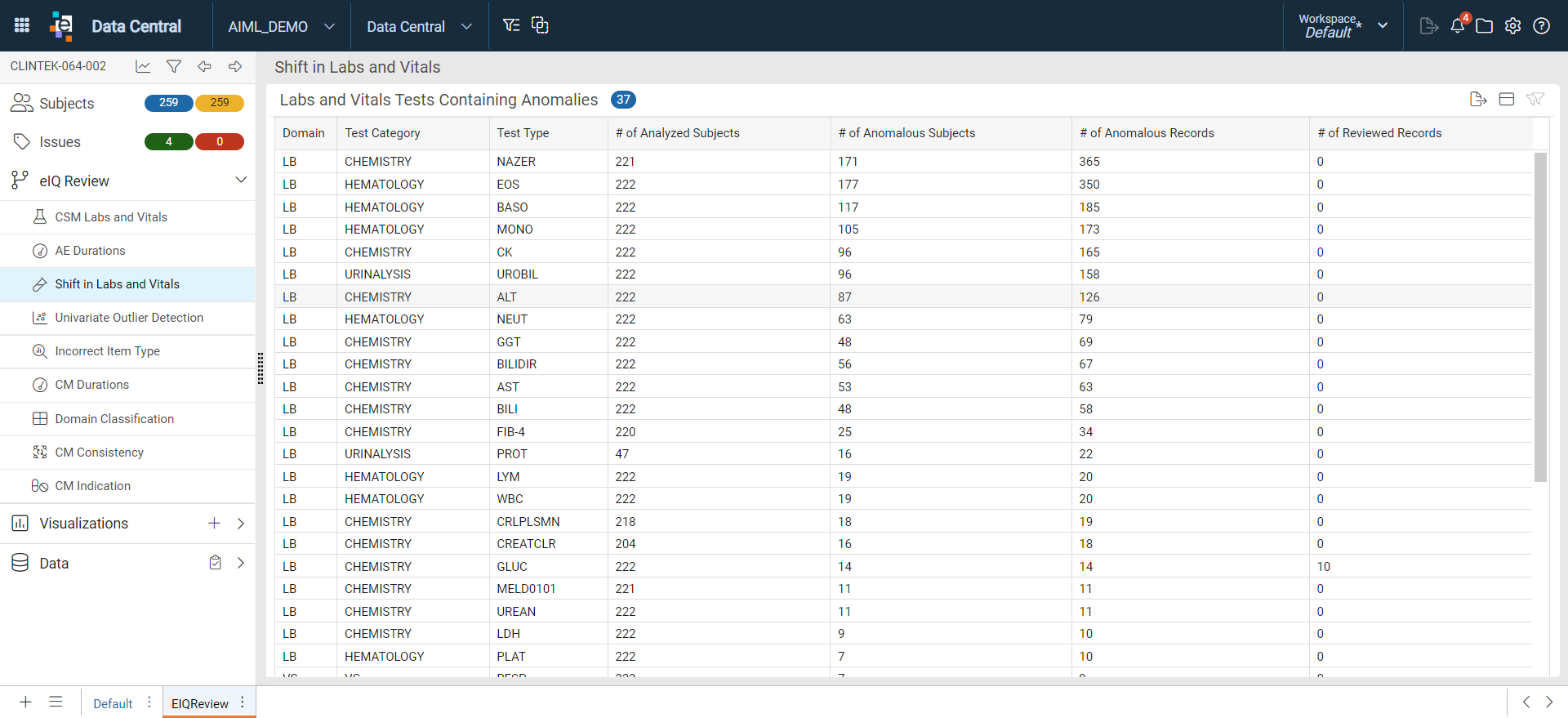Click the table's vertical scrollbar

(1540, 317)
